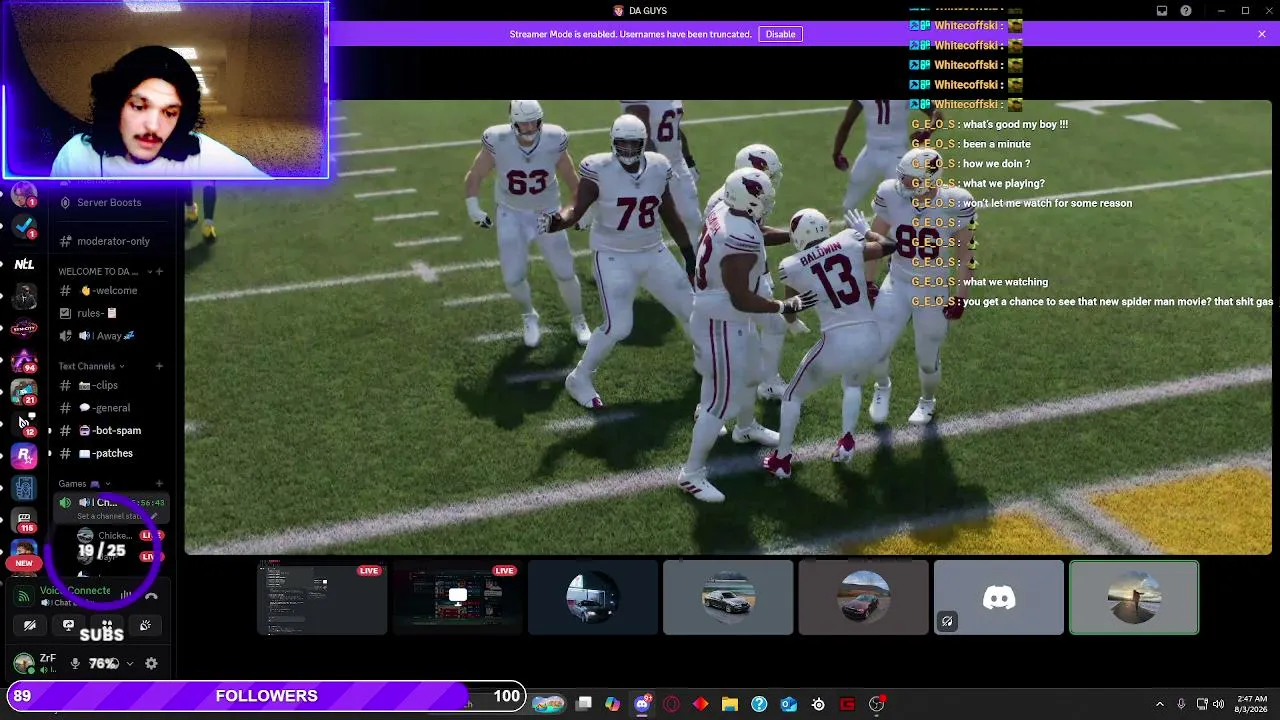
Task: Open the first LIVE stream thumbnail
Action: click(x=322, y=598)
